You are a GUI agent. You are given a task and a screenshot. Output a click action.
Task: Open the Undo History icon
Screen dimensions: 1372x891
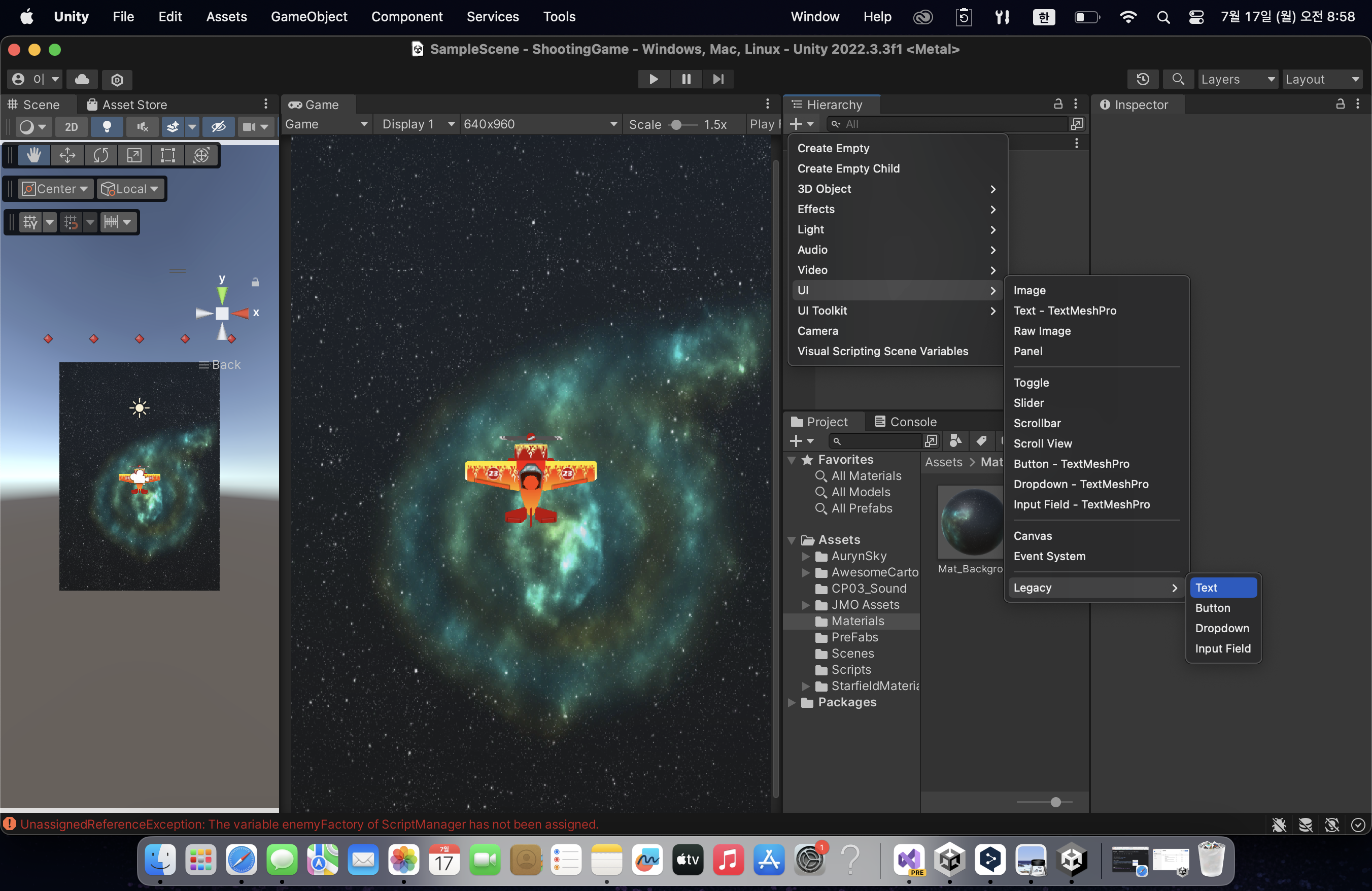[1143, 80]
